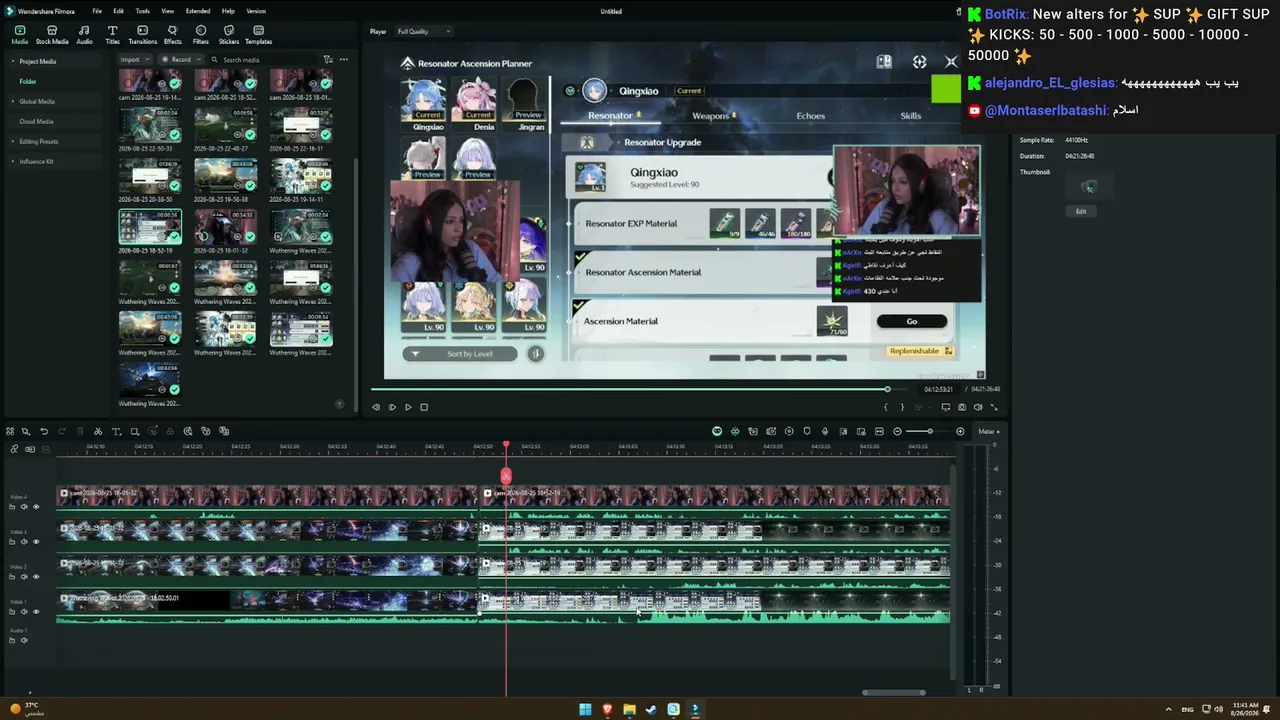Click the Edit button under Thumbnail
The image size is (1280, 720).
coord(1081,211)
